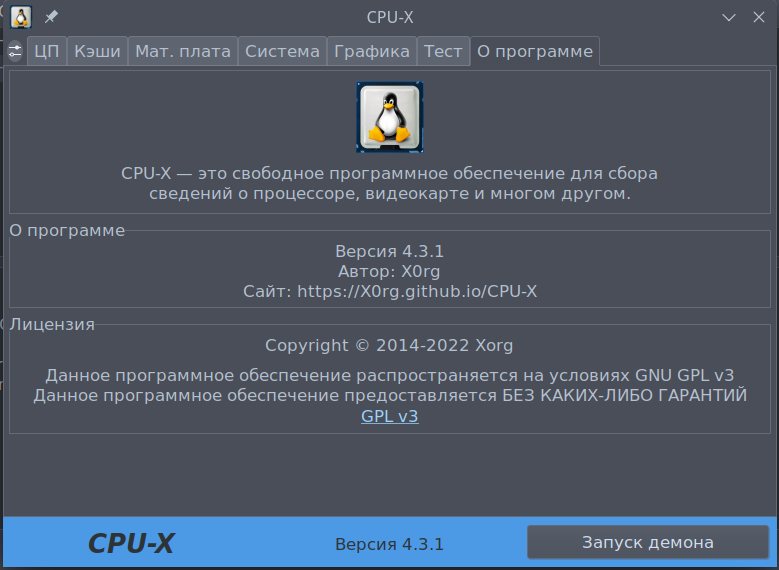Open the Тест tab
779x570 pixels.
coord(443,51)
